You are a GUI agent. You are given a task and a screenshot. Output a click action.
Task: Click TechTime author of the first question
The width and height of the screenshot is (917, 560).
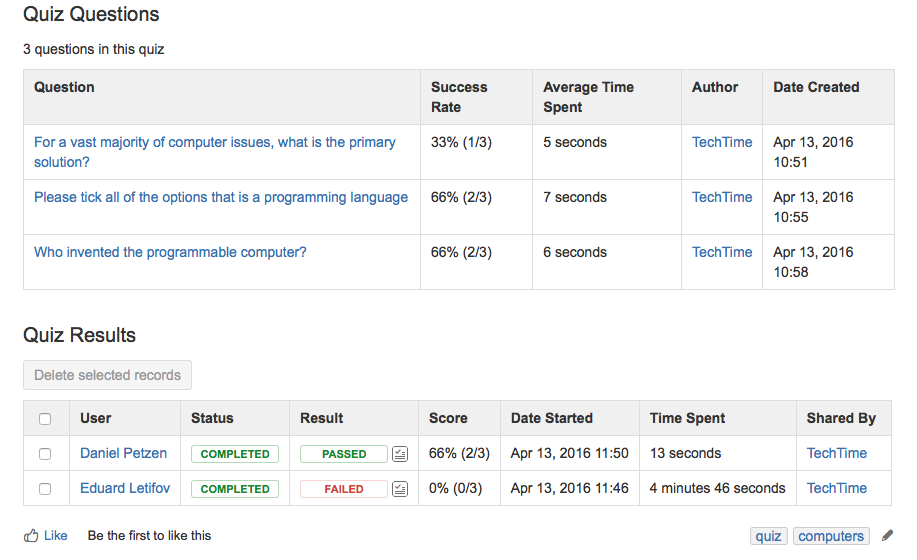(721, 142)
